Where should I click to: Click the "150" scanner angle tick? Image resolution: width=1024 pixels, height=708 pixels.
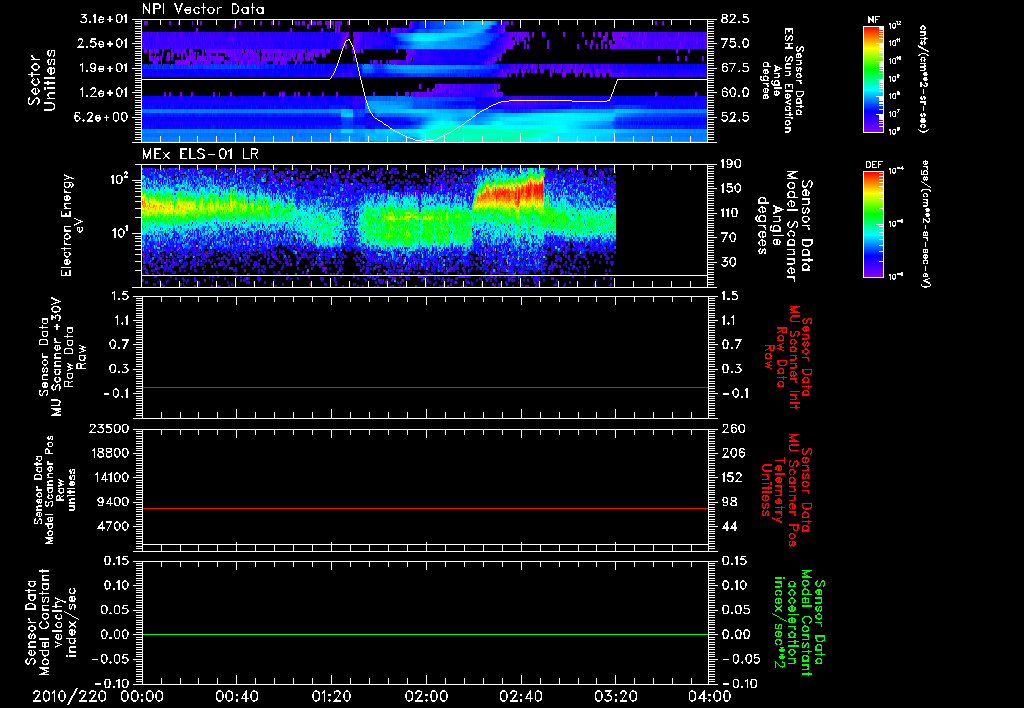point(731,189)
